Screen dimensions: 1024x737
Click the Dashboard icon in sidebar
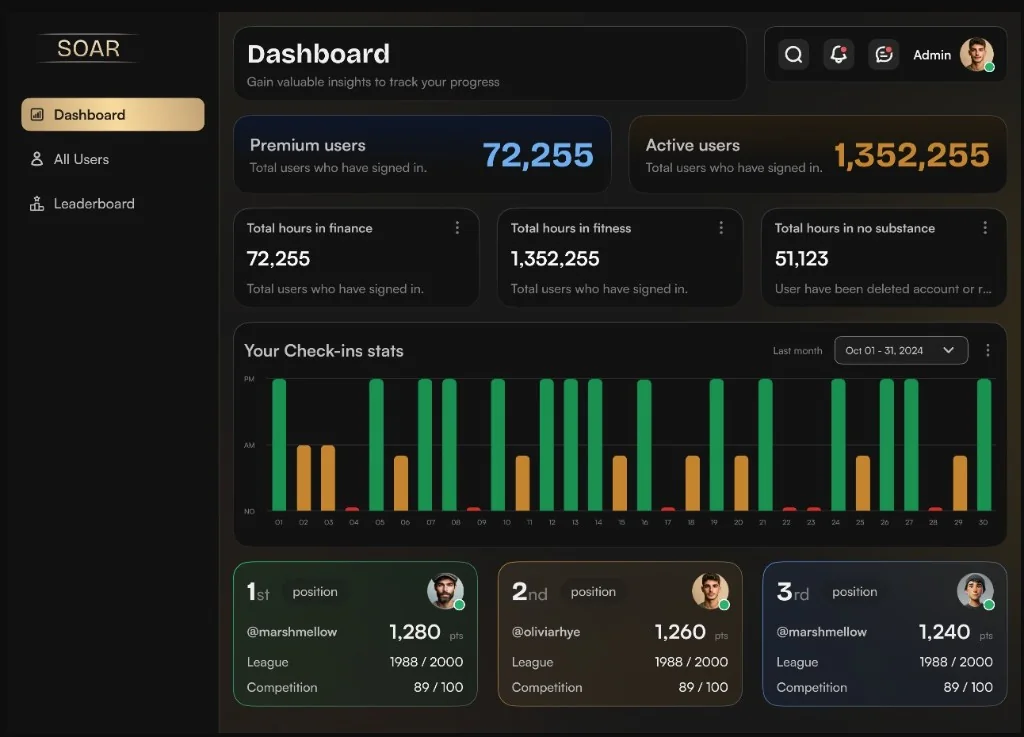coord(37,115)
